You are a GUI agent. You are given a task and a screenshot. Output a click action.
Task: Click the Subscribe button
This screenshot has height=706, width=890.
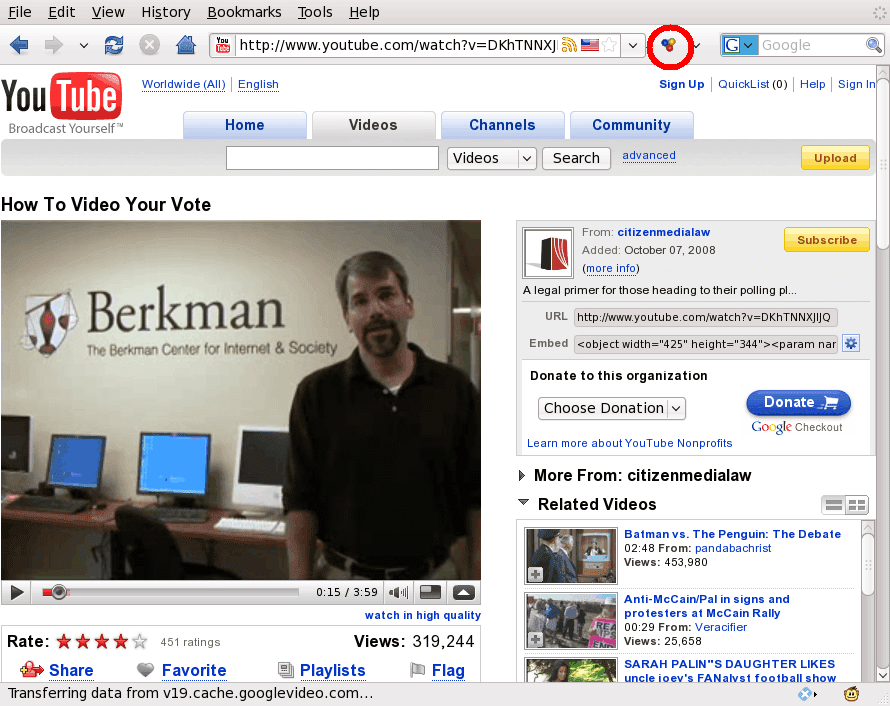[826, 239]
